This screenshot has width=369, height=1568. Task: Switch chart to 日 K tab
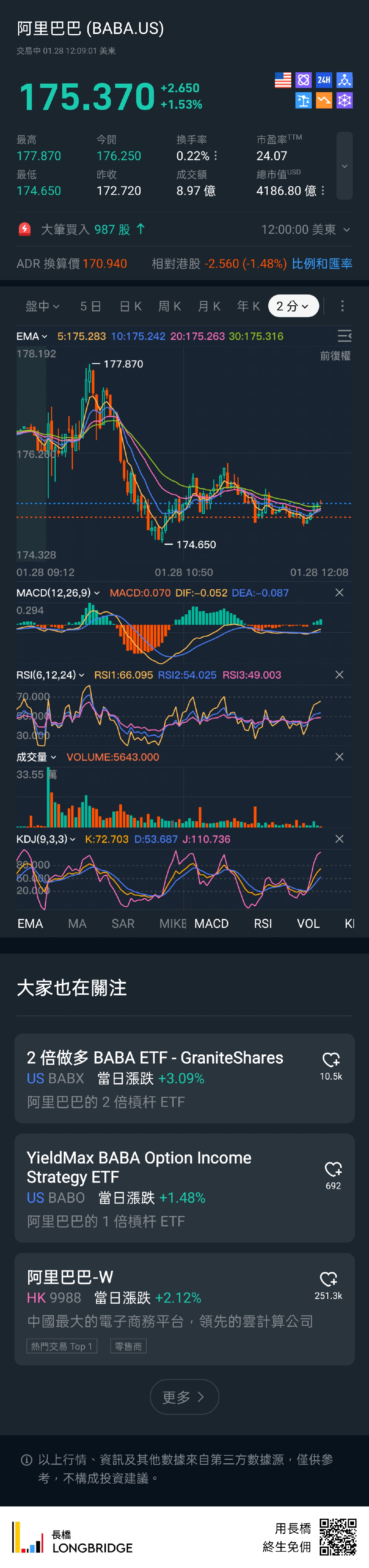130,306
